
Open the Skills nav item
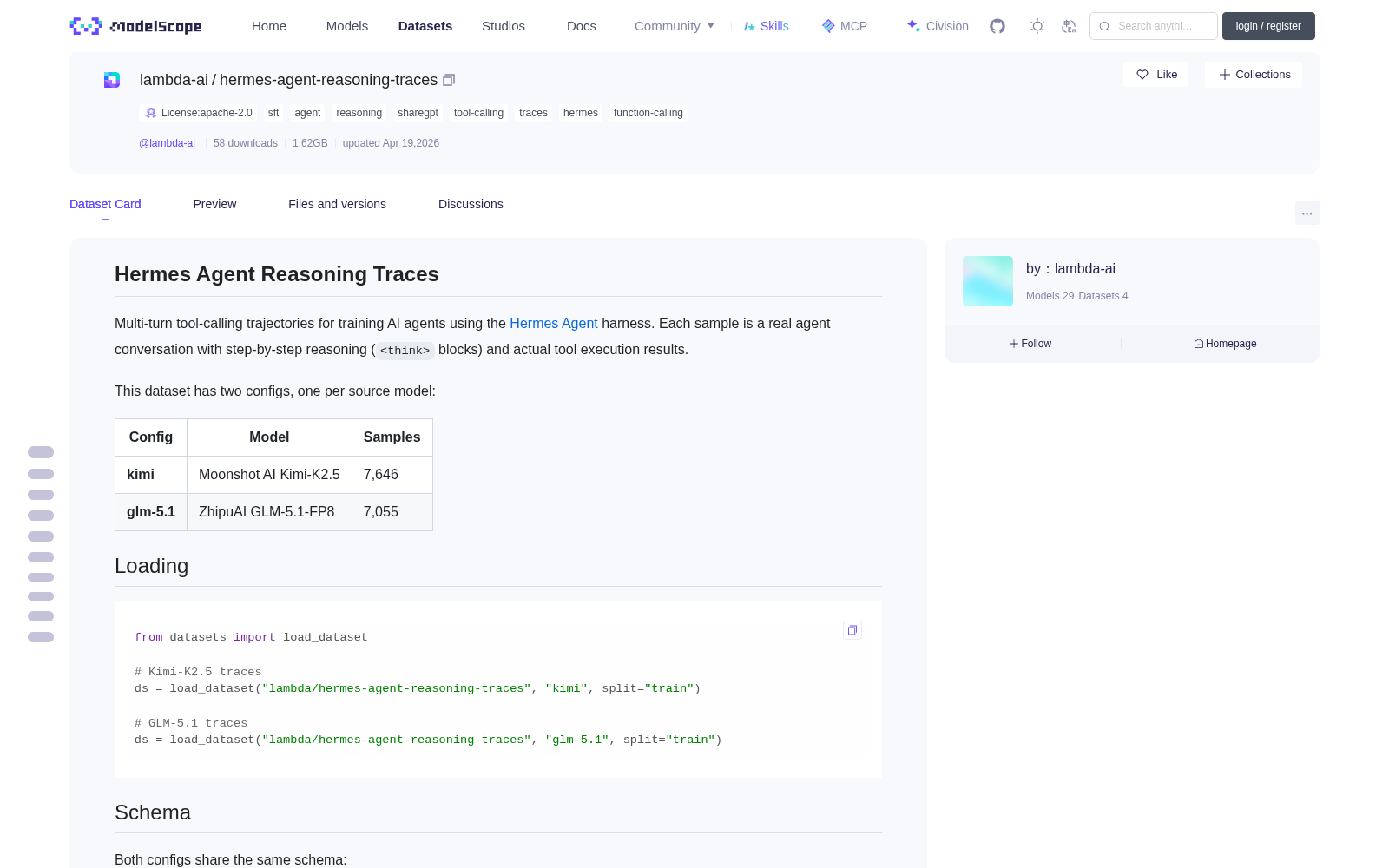(x=766, y=26)
